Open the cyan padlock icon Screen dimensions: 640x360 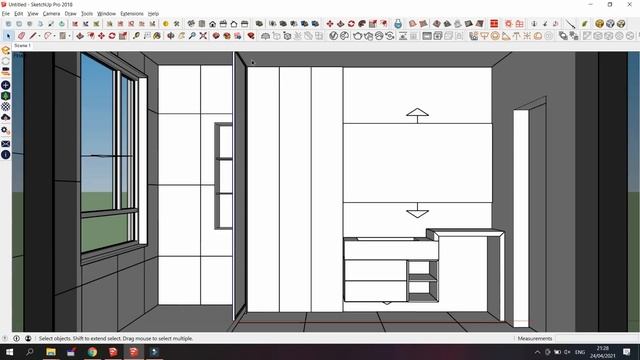click(x=398, y=24)
